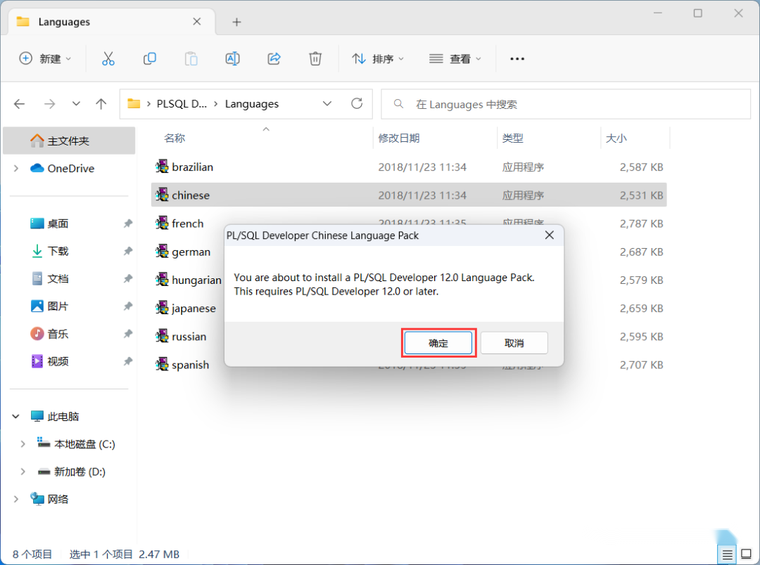Confirm installation with the 确定 button

pos(438,343)
